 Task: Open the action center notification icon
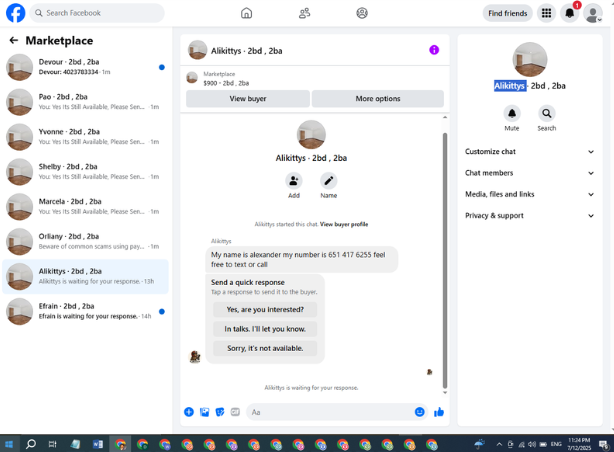point(603,444)
